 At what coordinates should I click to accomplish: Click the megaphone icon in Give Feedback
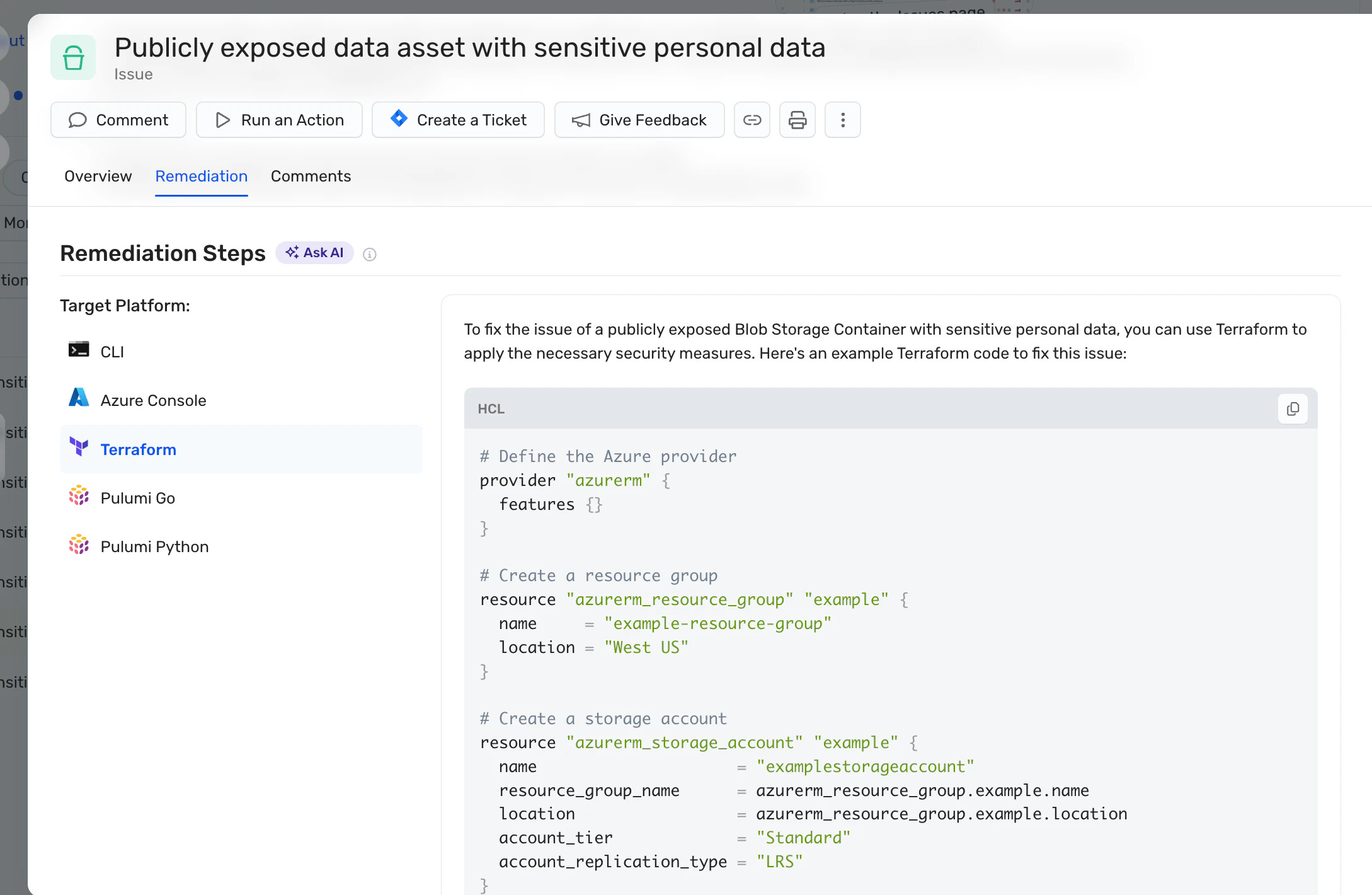click(581, 120)
